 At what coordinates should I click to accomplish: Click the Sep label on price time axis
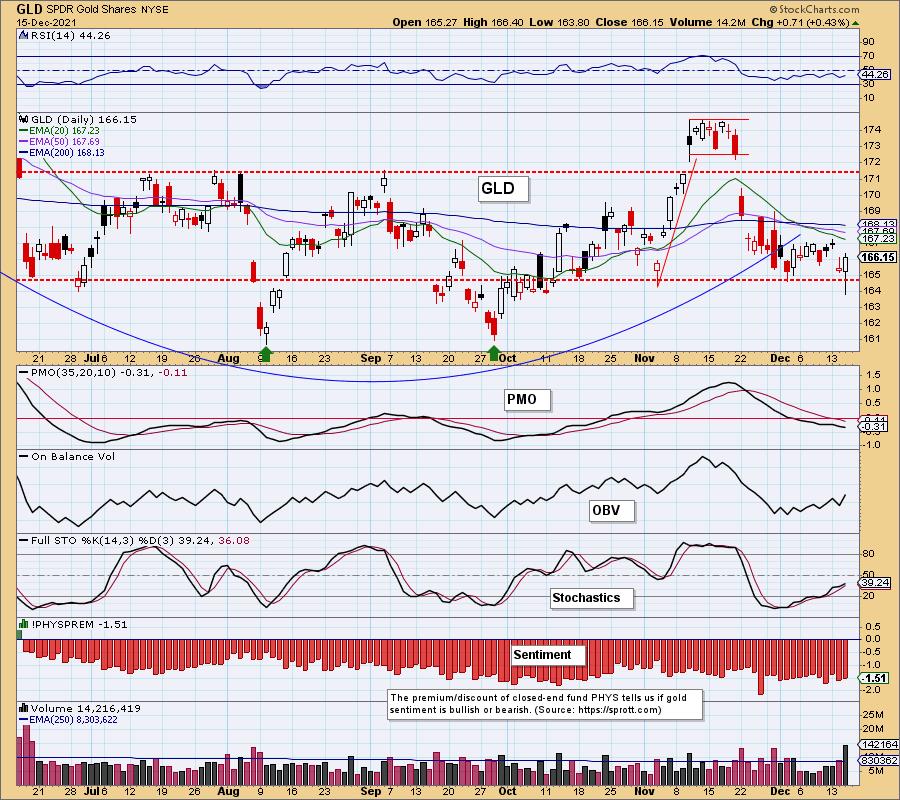tap(371, 358)
